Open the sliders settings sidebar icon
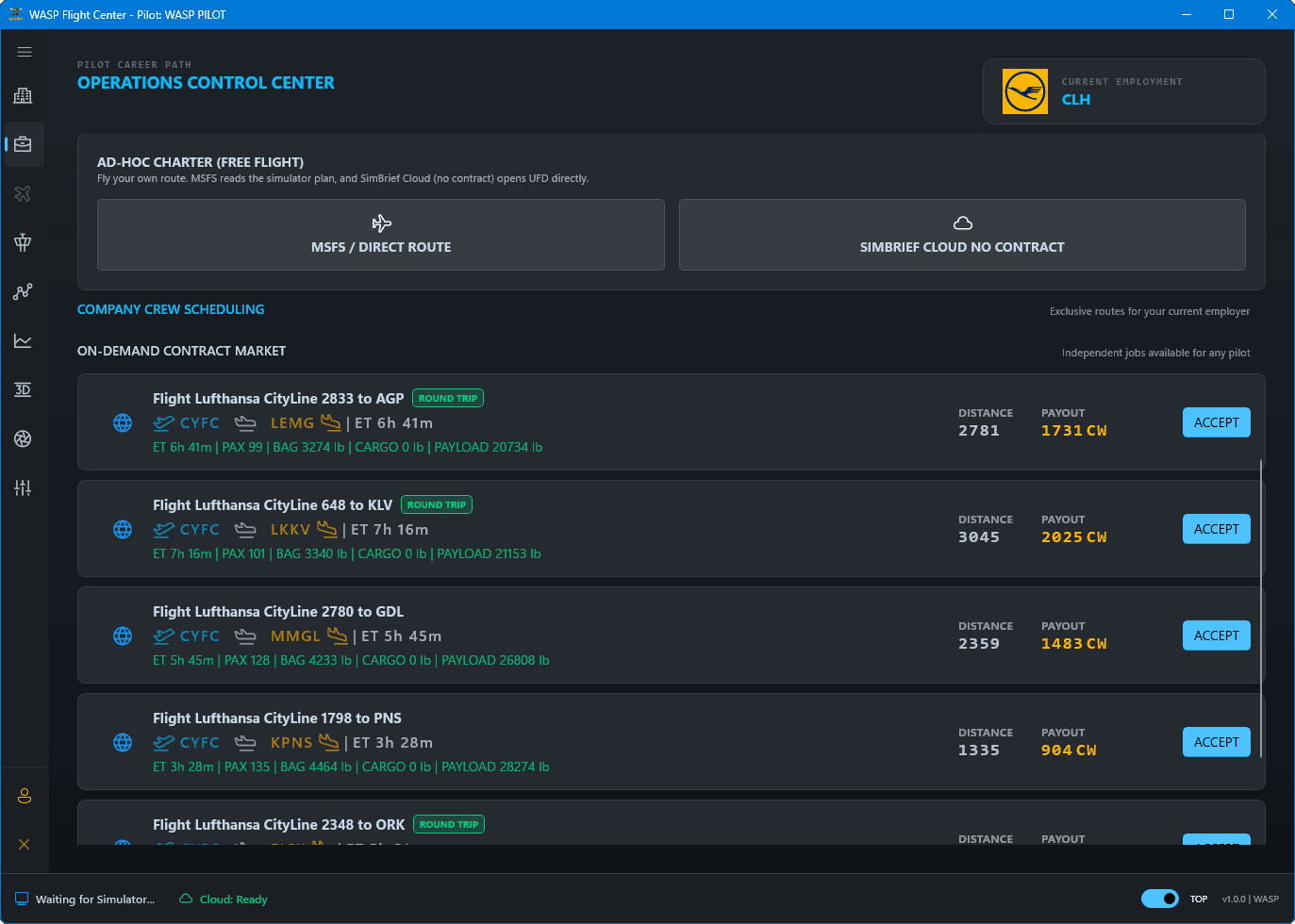 24,487
